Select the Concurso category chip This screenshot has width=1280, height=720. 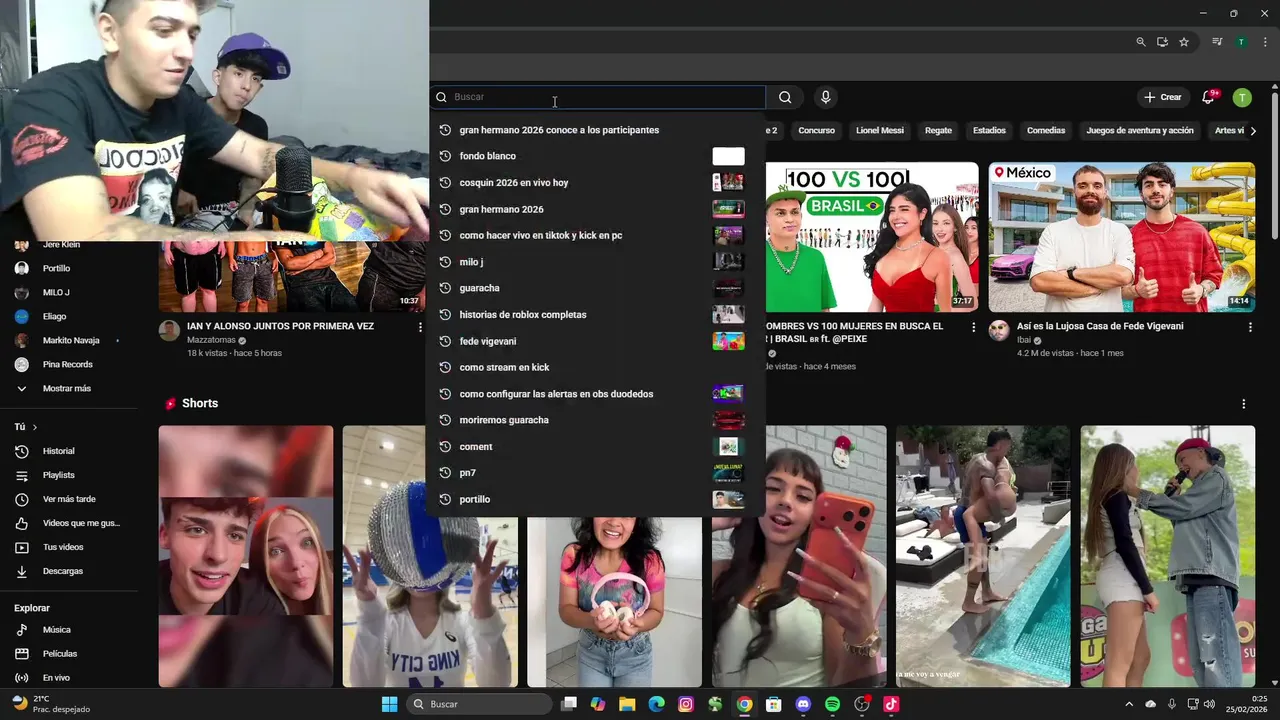[x=816, y=131]
